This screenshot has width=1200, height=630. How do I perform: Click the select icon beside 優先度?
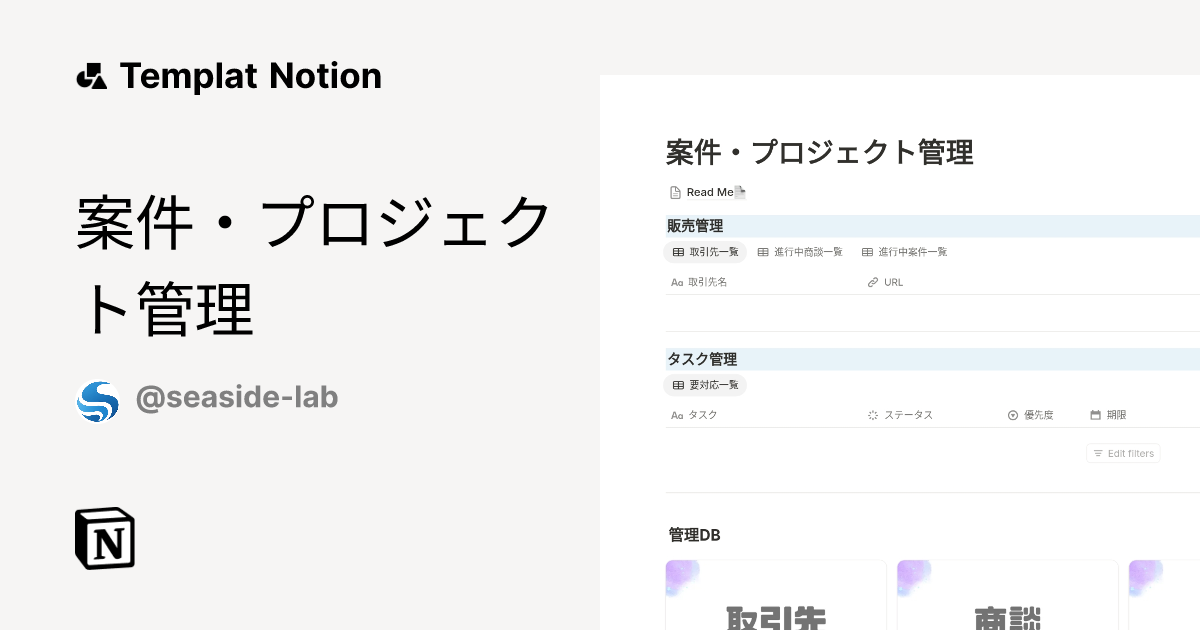point(1011,414)
